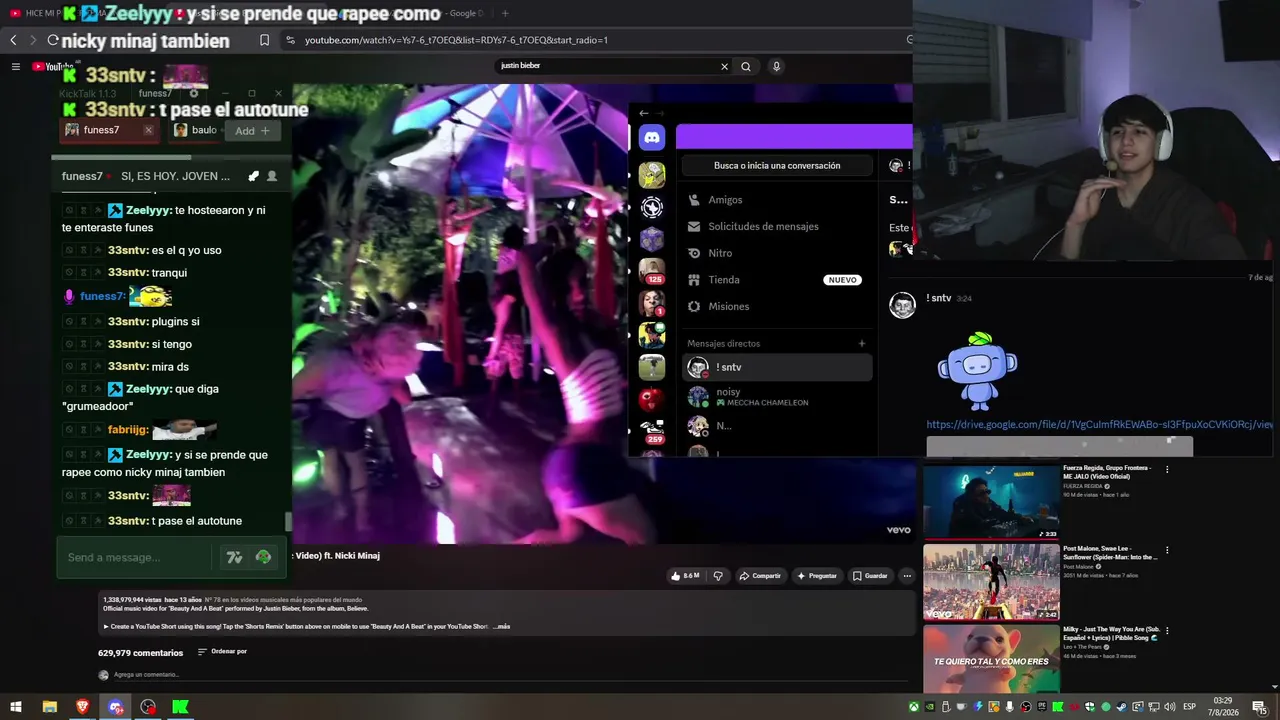Open pinned message icon in KickTalk header
The width and height of the screenshot is (1280, 720).
coord(252,176)
